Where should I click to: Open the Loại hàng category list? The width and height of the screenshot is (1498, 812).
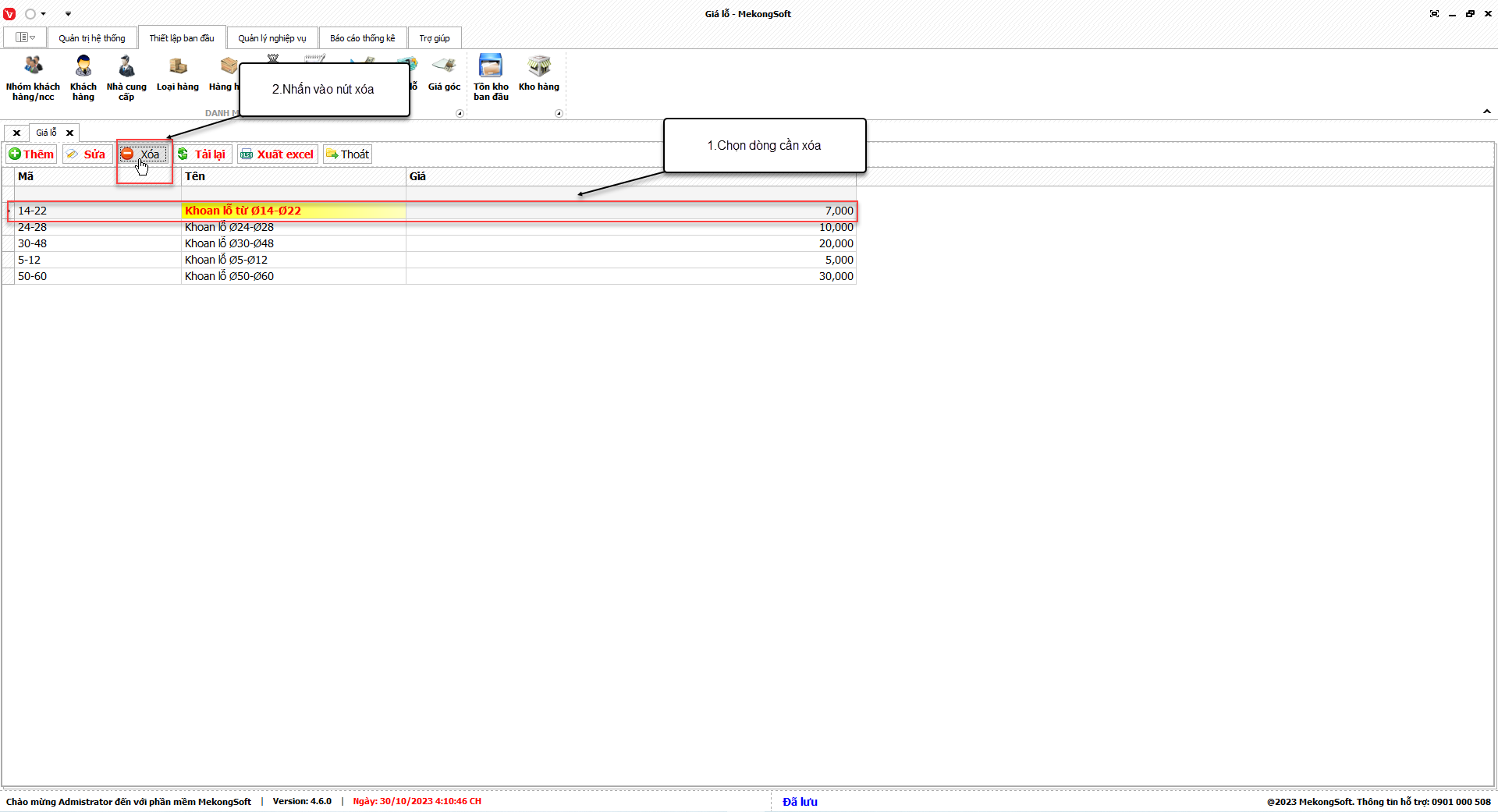coord(178,75)
